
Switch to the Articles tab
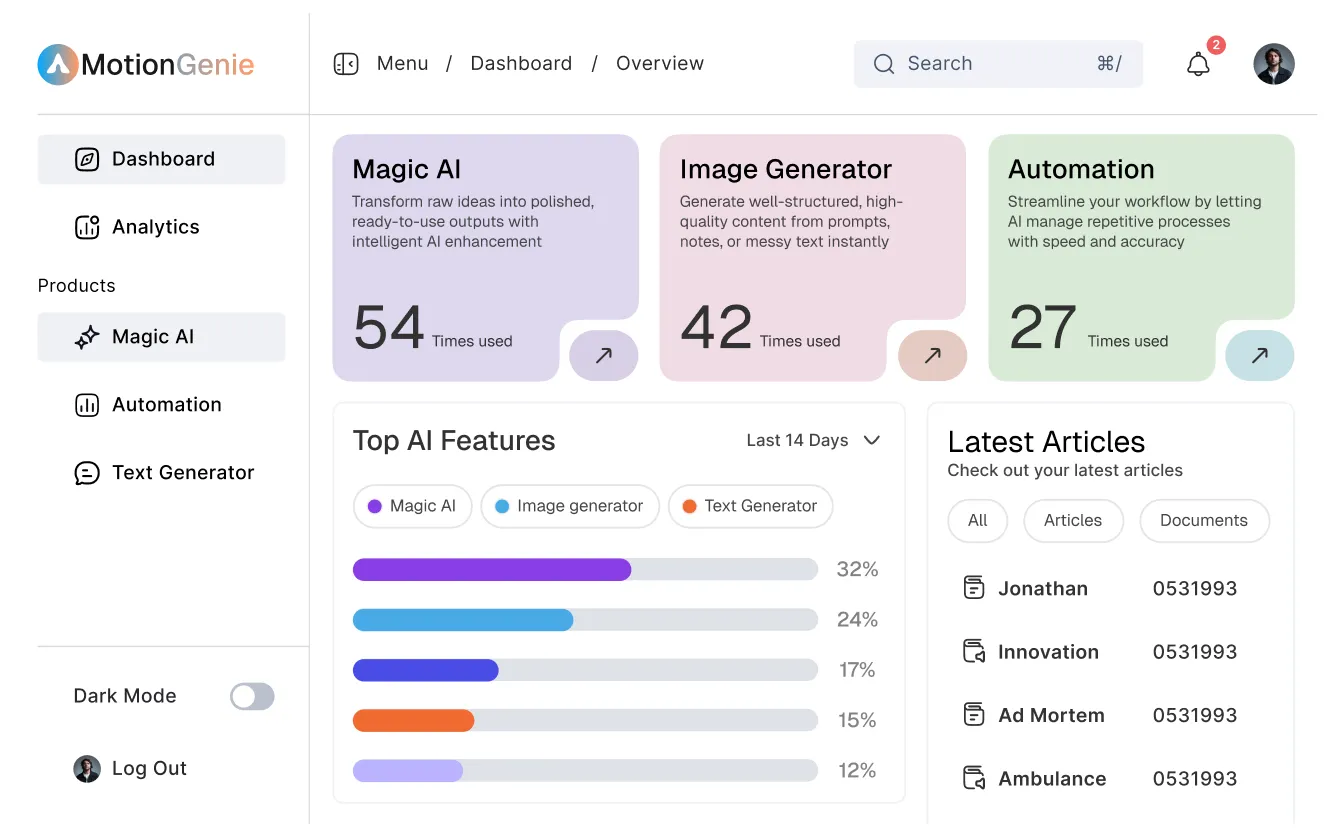point(1073,520)
